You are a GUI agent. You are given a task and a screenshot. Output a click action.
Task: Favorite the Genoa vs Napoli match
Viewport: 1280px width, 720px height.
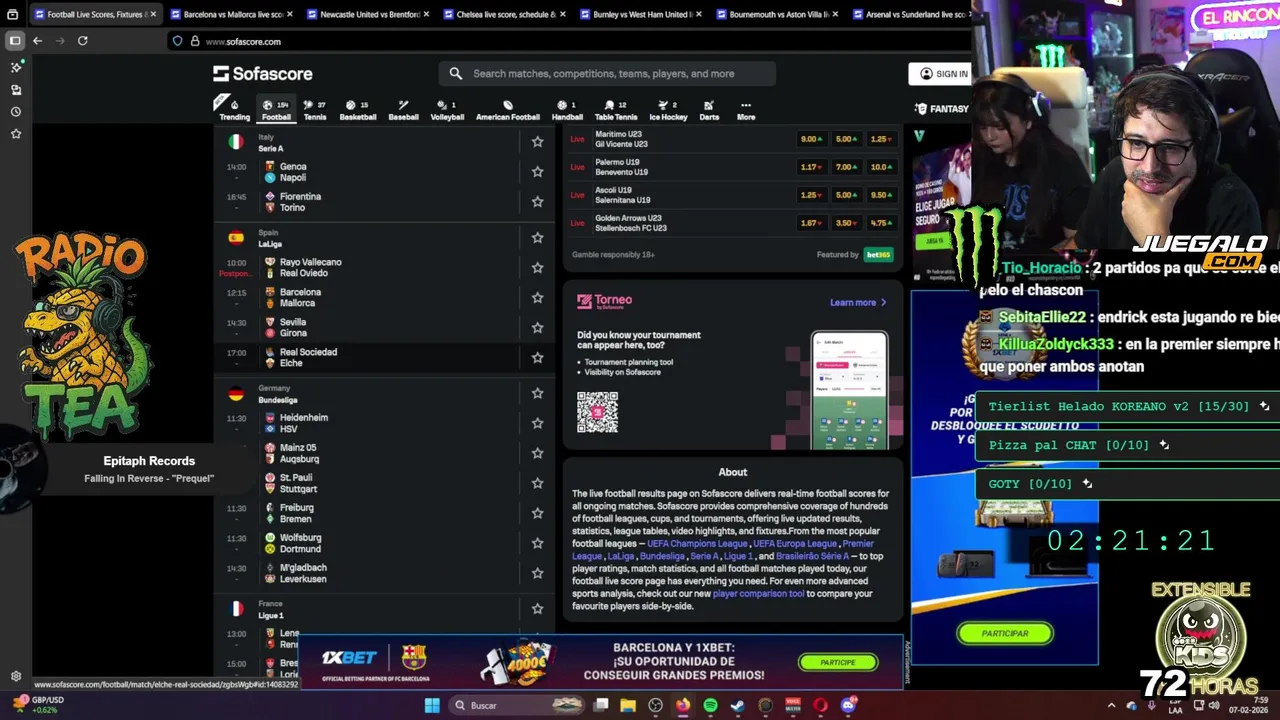coord(537,172)
